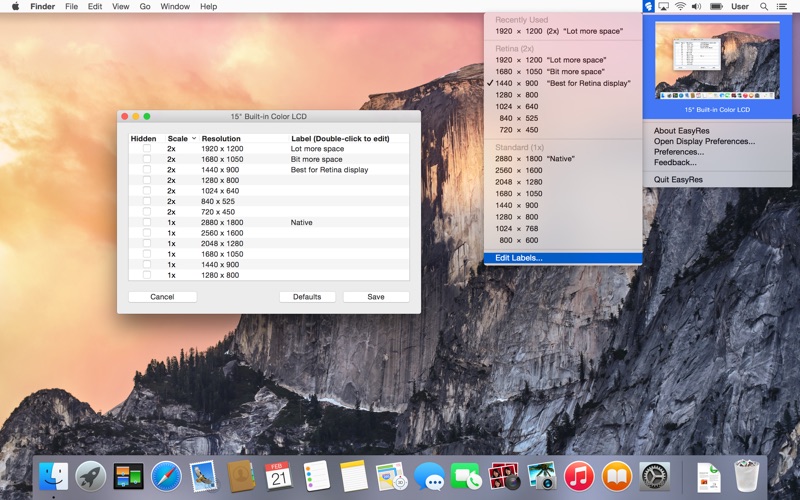Open Calendar showing Feb 21
Screen dimensions: 800x500
[279, 477]
